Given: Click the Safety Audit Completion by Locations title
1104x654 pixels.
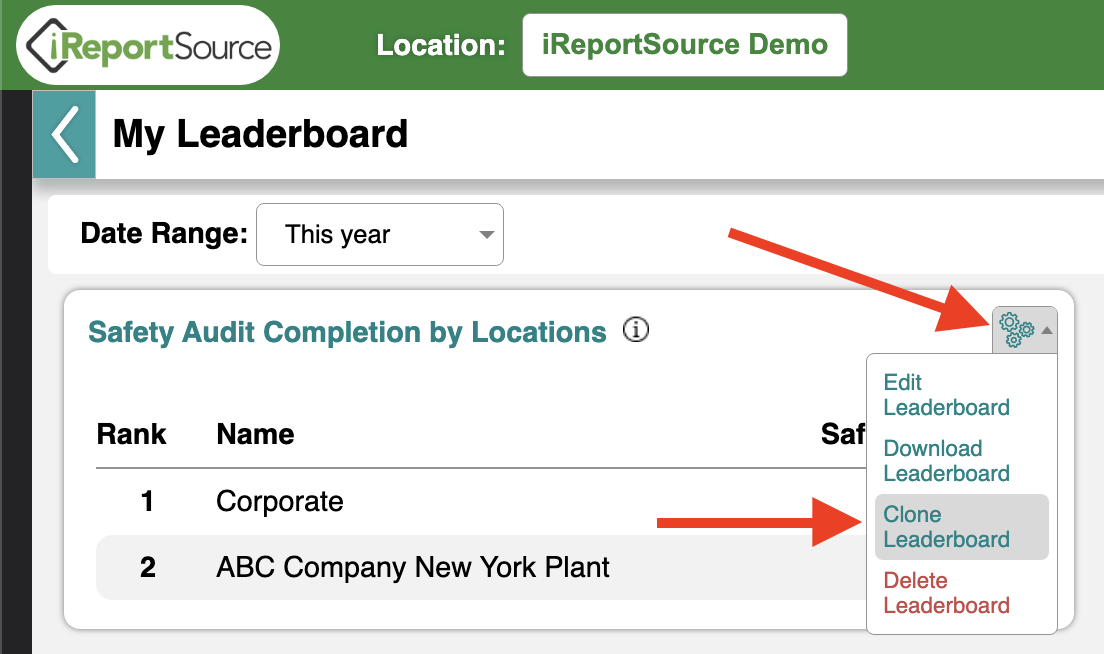Looking at the screenshot, I should (347, 332).
